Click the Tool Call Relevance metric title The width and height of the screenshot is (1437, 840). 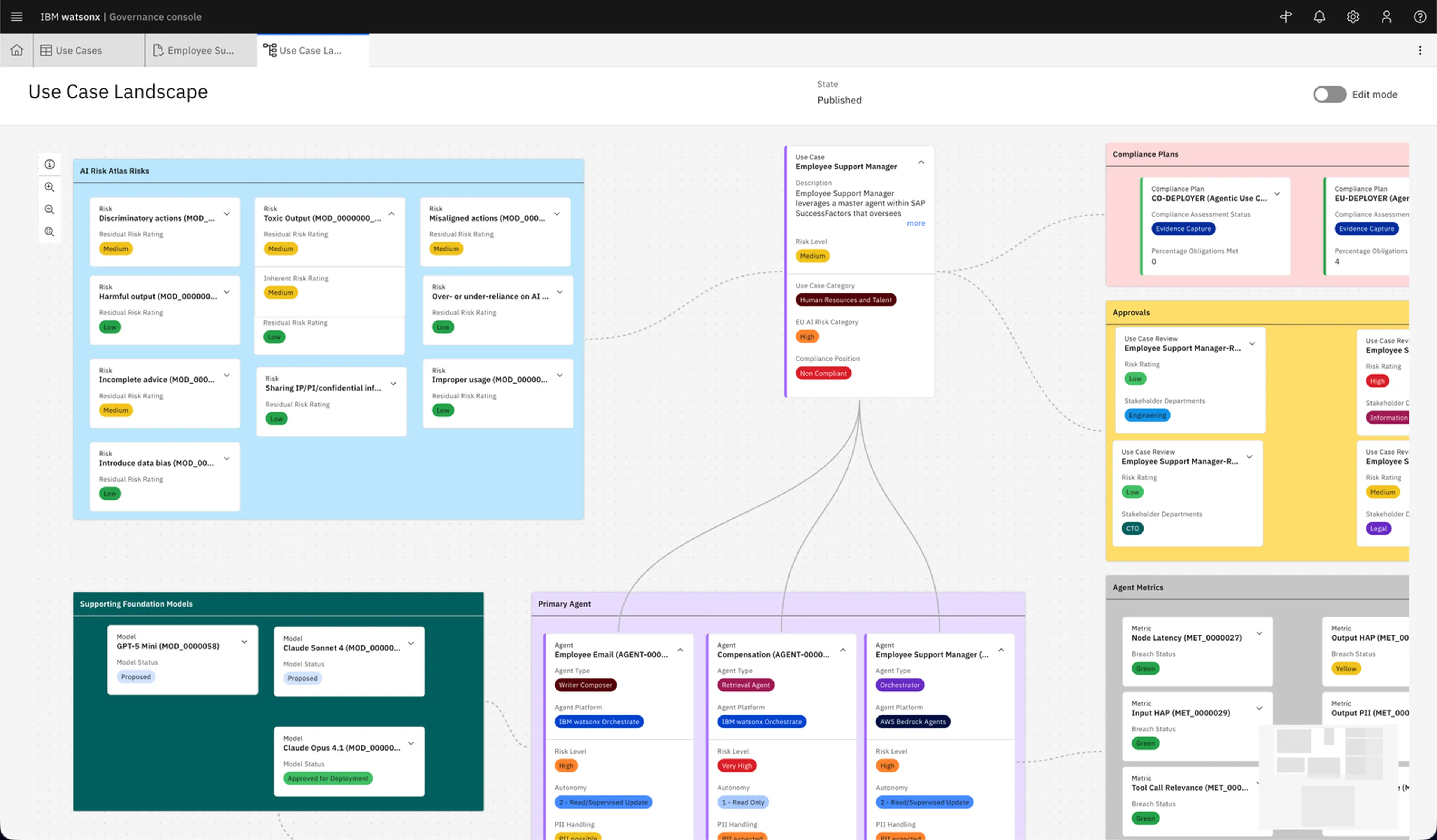pyautogui.click(x=1190, y=788)
